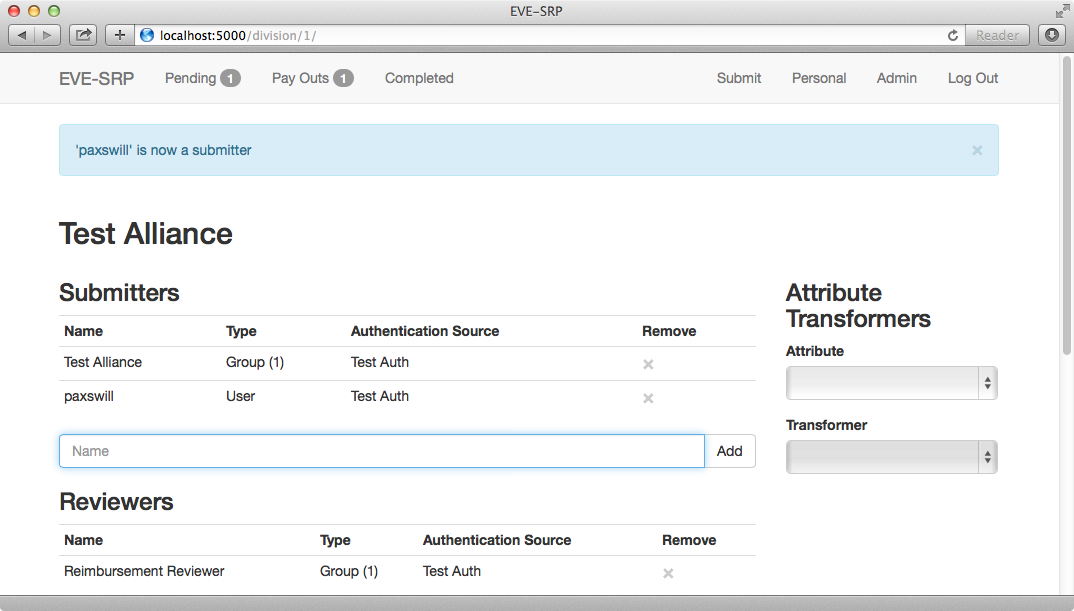Remove Test Alliance from submitters
Screen dimensions: 1074x611
[x=648, y=364]
